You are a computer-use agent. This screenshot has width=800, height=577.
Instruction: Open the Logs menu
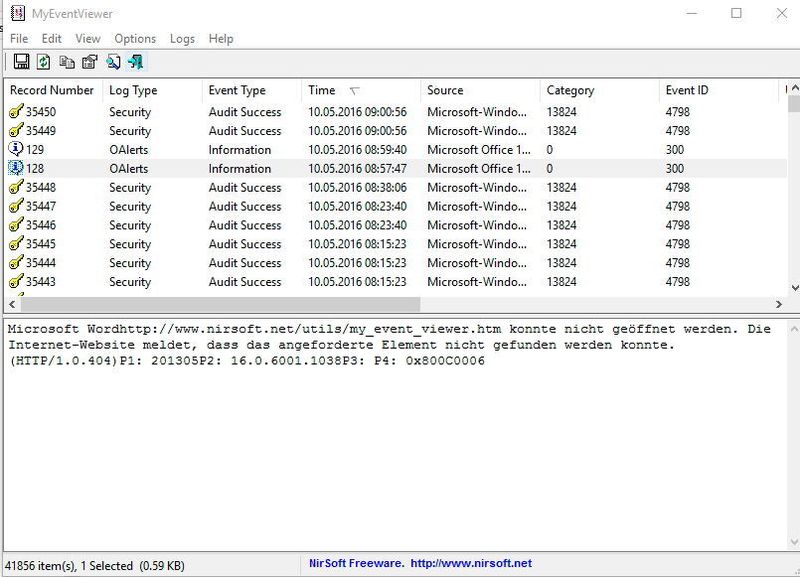point(181,38)
